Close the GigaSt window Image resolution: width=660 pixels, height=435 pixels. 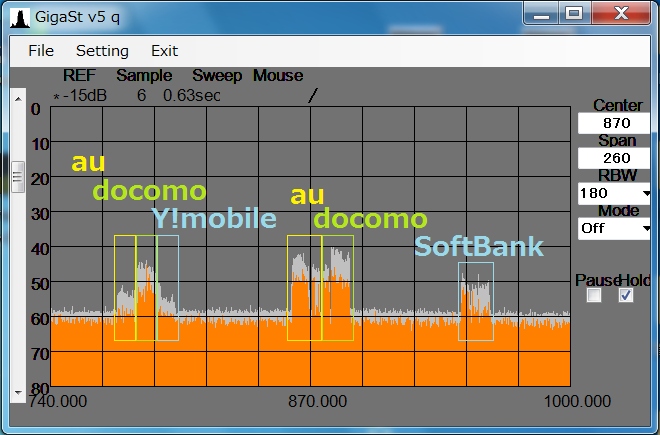click(619, 12)
